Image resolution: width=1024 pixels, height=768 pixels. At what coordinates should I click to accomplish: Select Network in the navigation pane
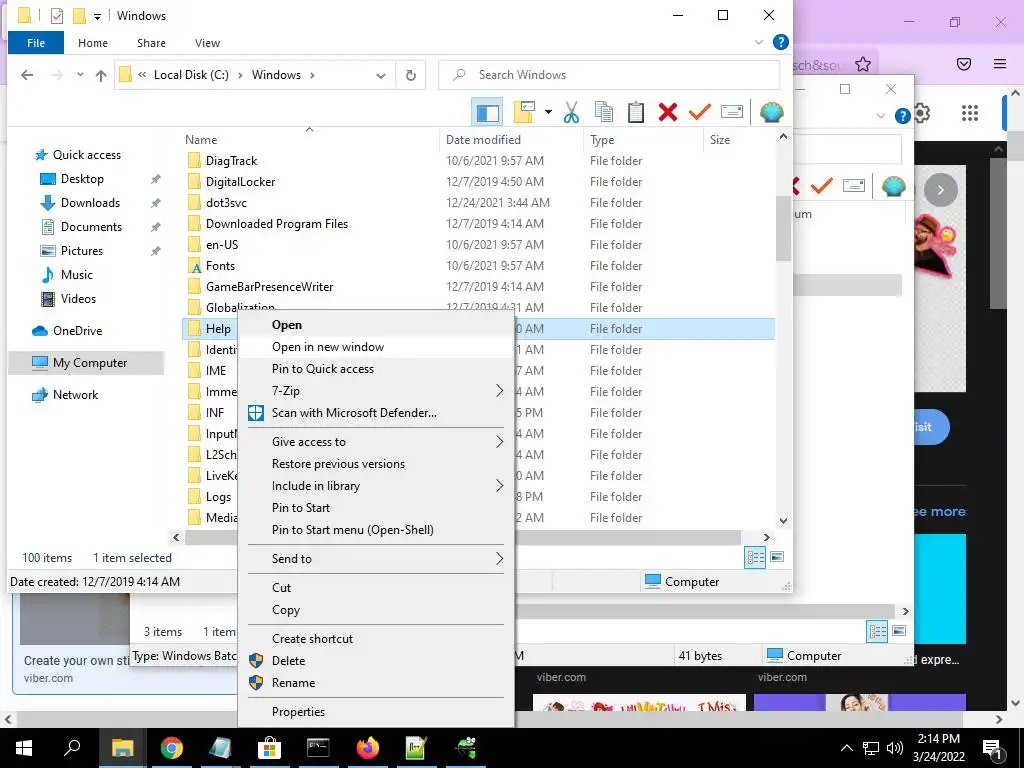pos(75,395)
